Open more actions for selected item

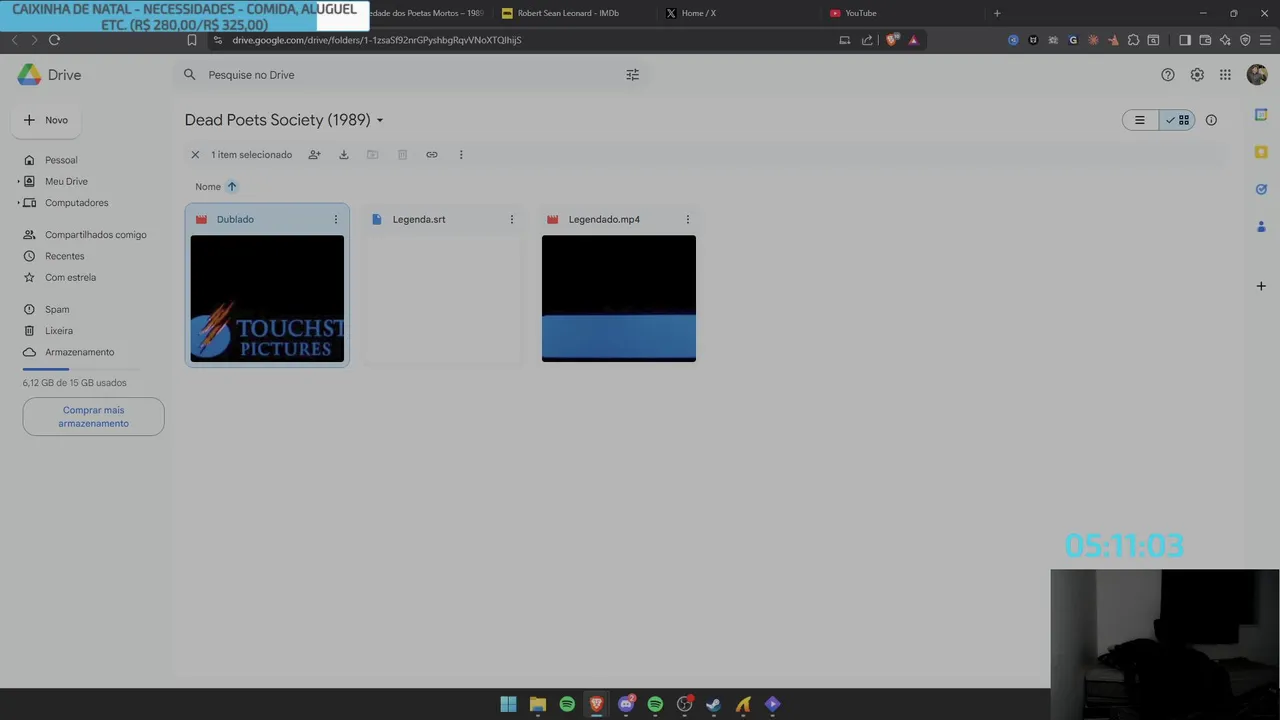pos(461,155)
